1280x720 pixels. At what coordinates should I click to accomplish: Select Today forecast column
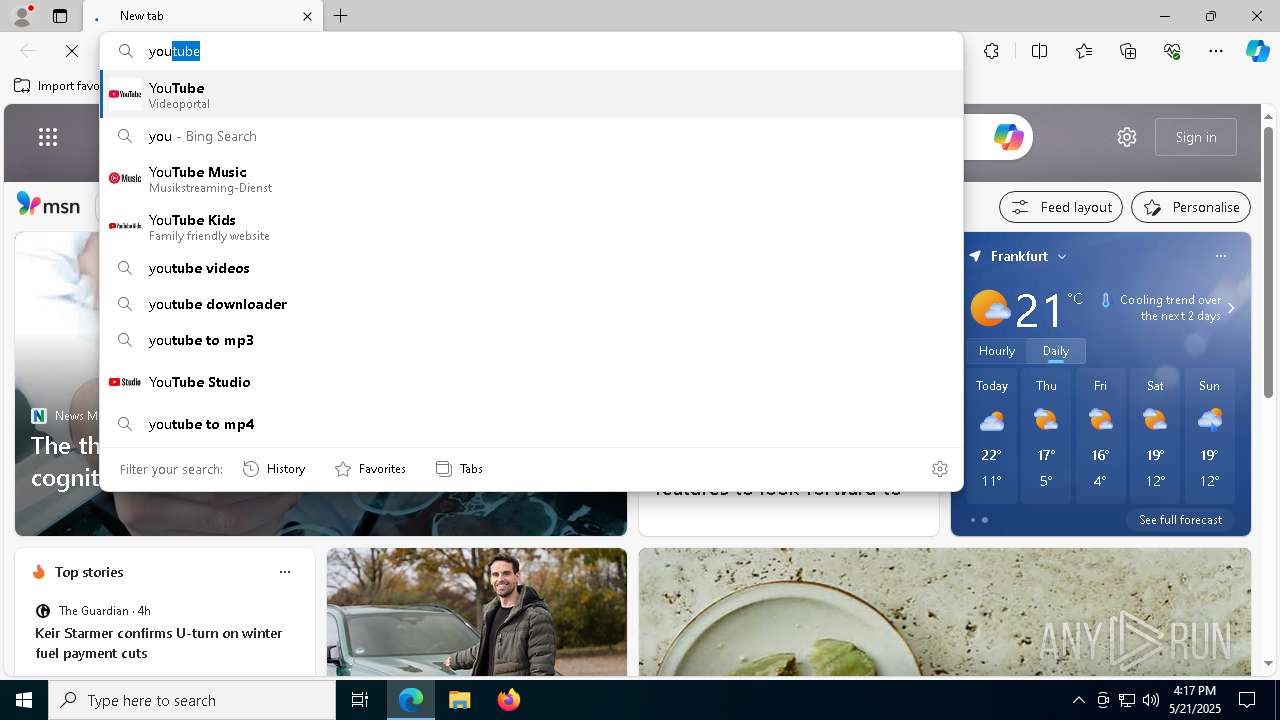[x=992, y=435]
